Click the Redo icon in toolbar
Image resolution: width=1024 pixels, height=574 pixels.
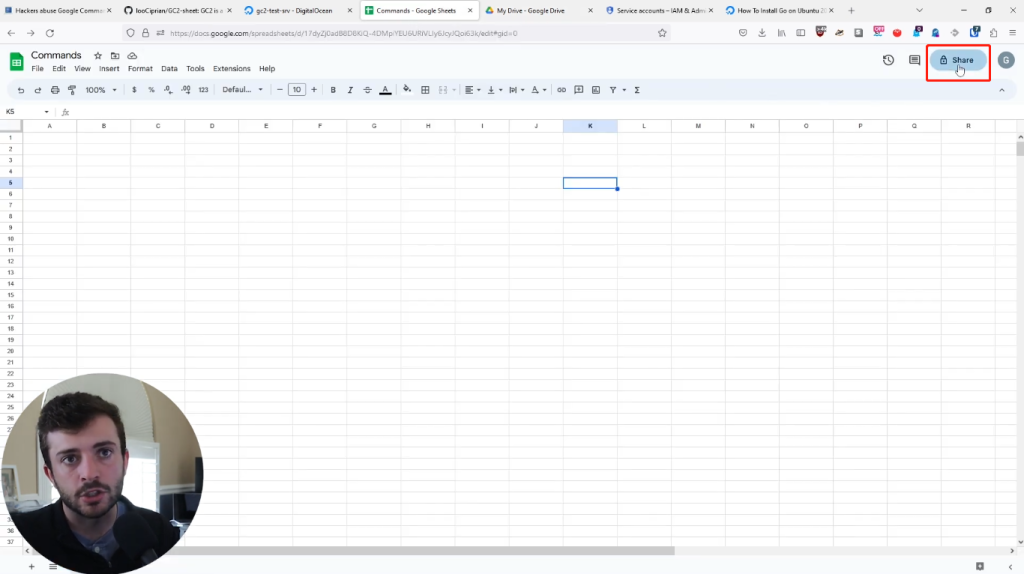coord(38,90)
